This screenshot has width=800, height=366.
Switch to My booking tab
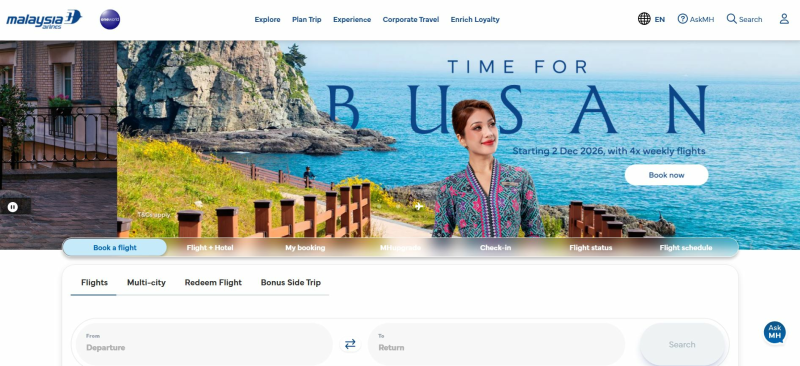tap(305, 248)
